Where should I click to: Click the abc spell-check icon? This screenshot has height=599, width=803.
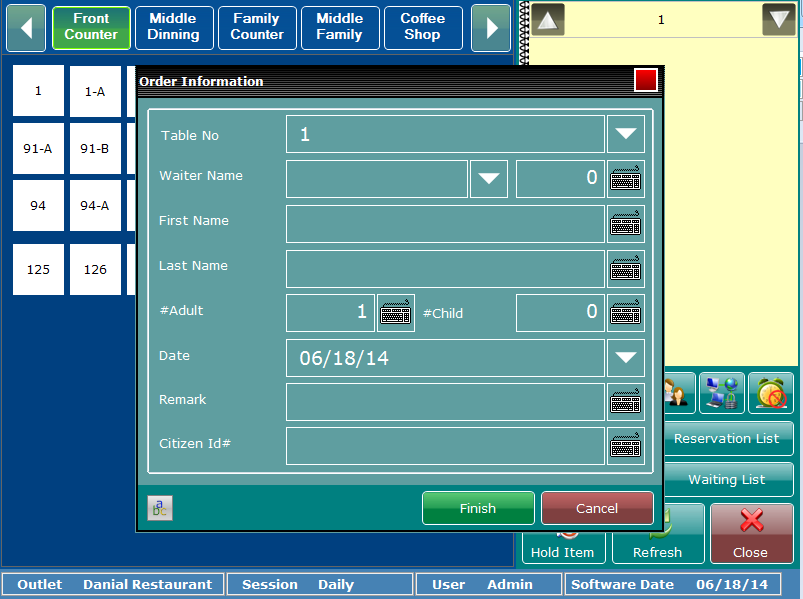tap(160, 508)
